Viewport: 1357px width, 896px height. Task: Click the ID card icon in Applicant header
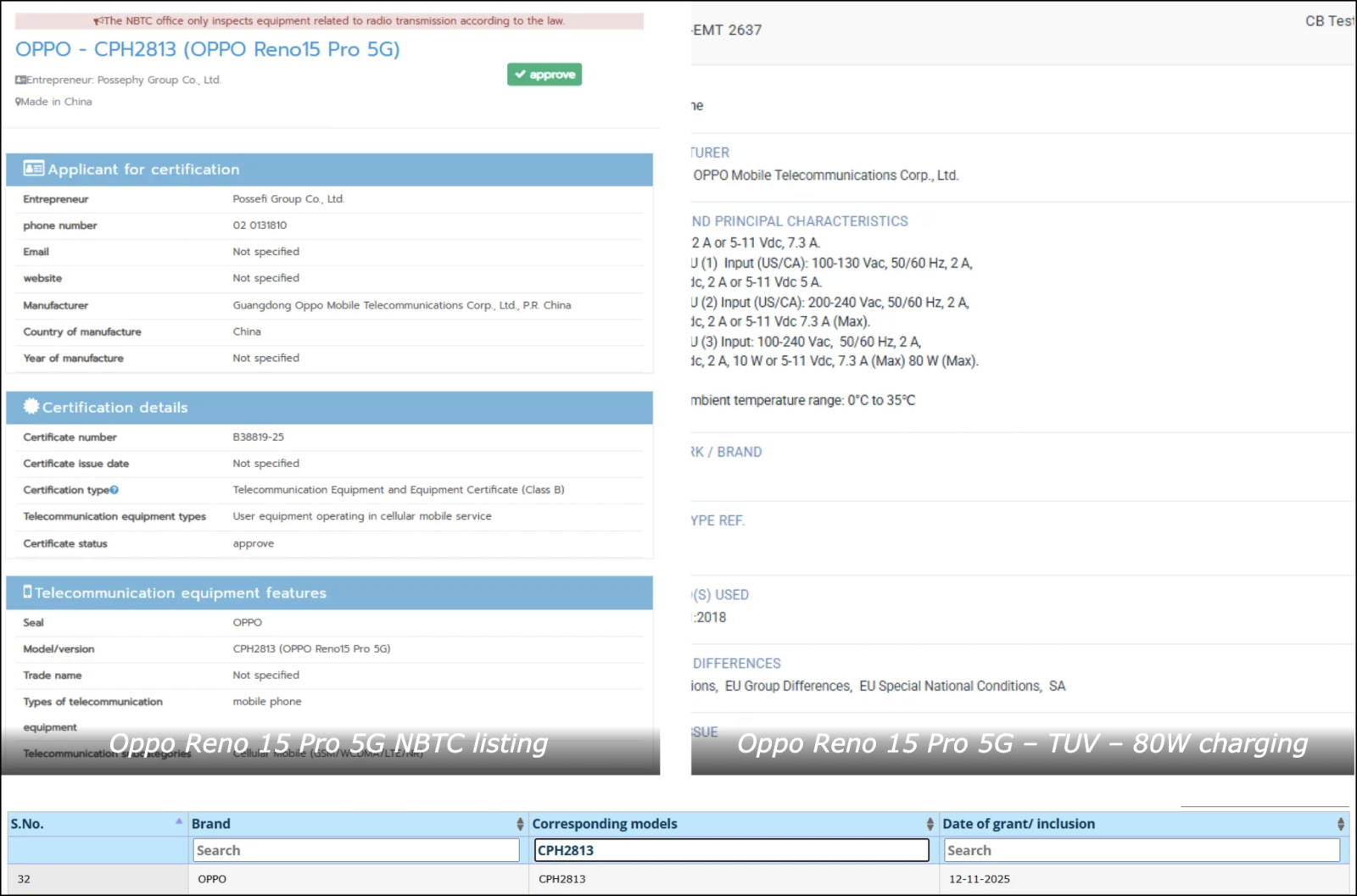[x=34, y=169]
